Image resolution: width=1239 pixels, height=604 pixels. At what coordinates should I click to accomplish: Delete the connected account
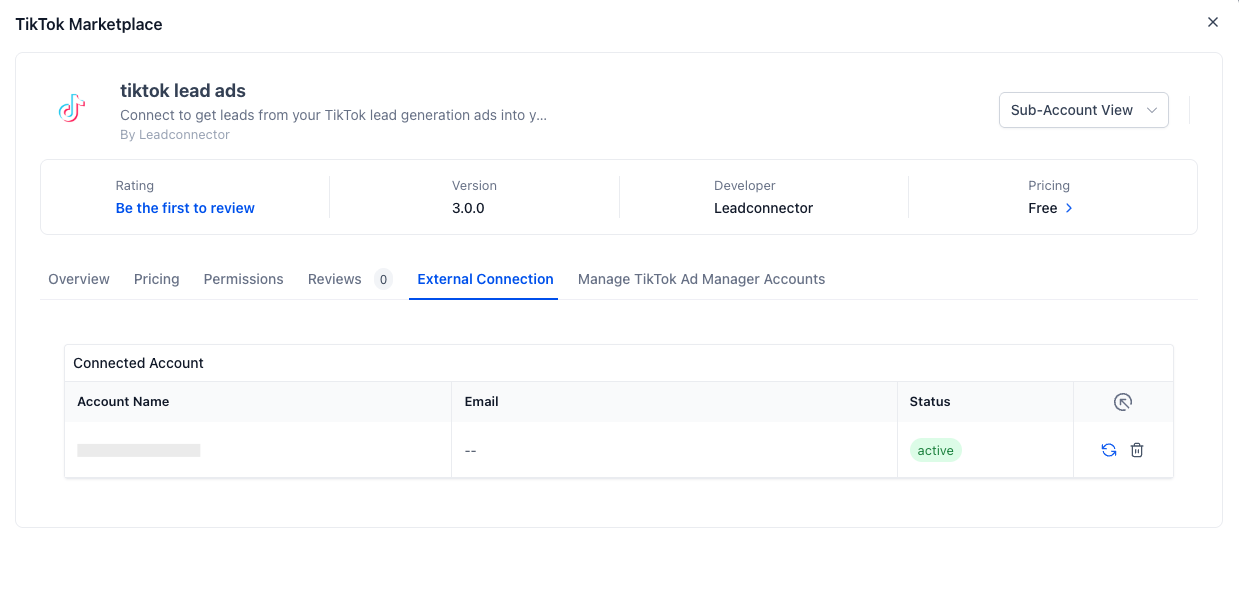(1137, 450)
